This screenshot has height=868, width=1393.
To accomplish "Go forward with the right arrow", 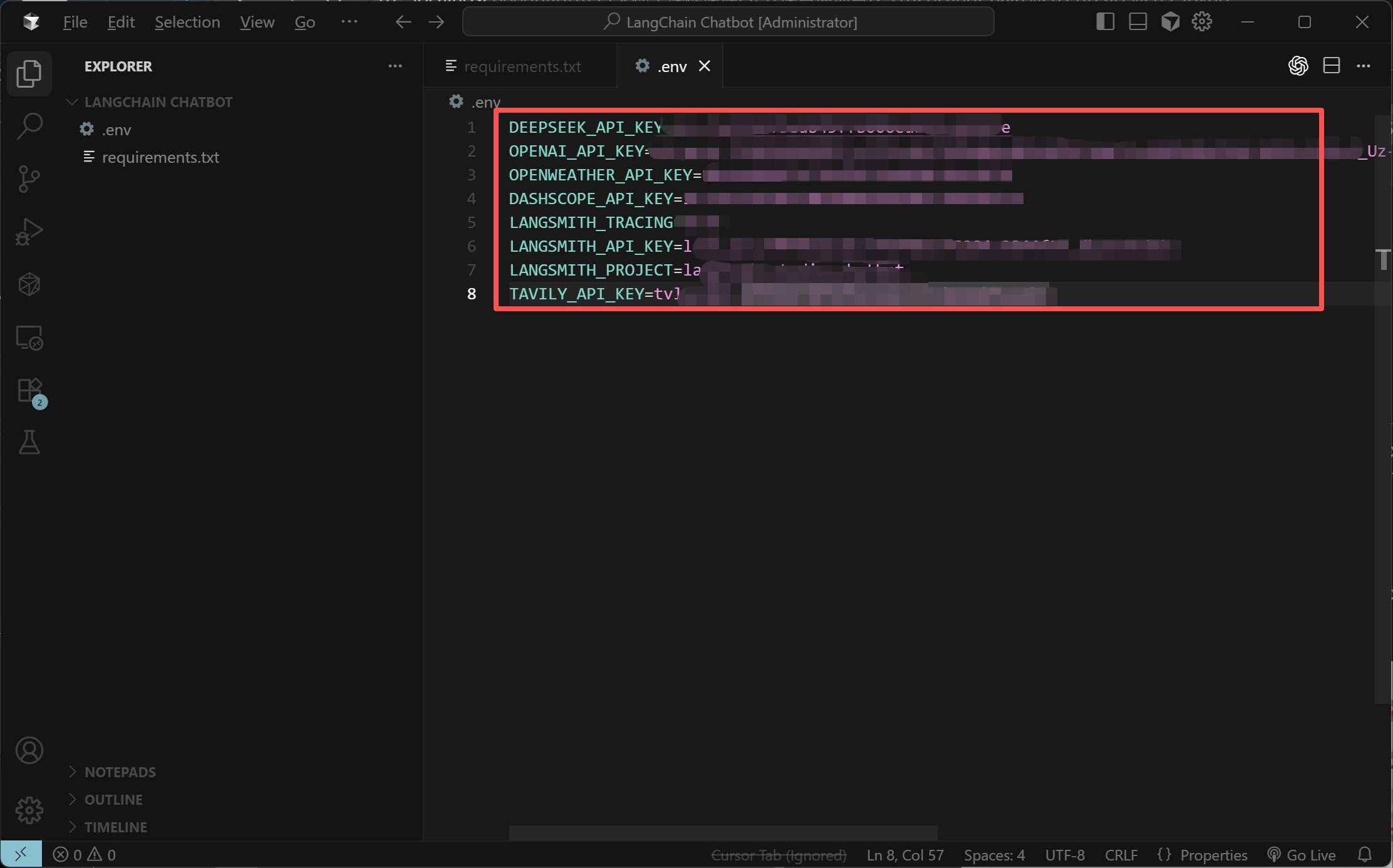I will (x=437, y=22).
